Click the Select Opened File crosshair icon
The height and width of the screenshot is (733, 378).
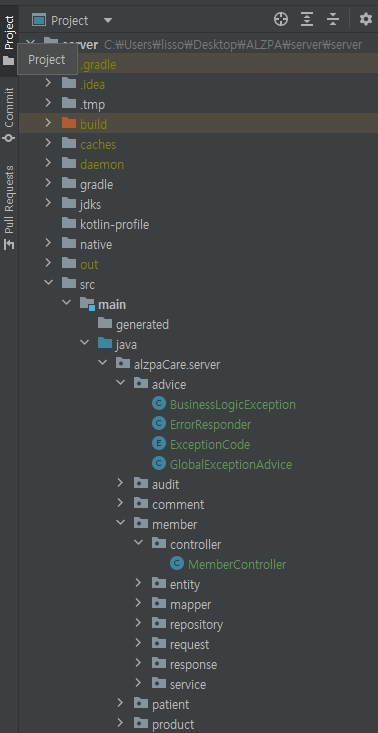281,20
